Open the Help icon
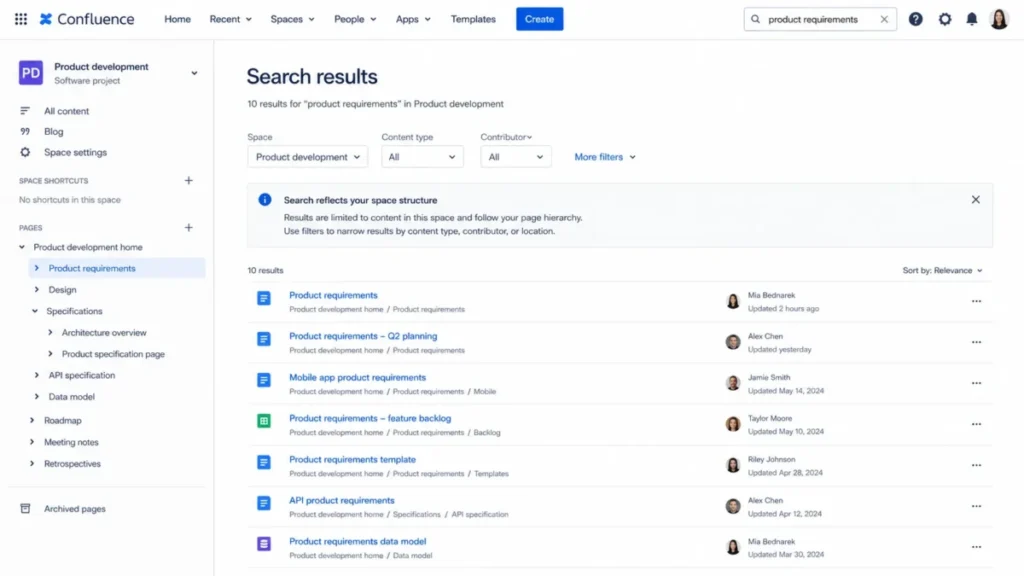The height and width of the screenshot is (576, 1024). click(916, 19)
